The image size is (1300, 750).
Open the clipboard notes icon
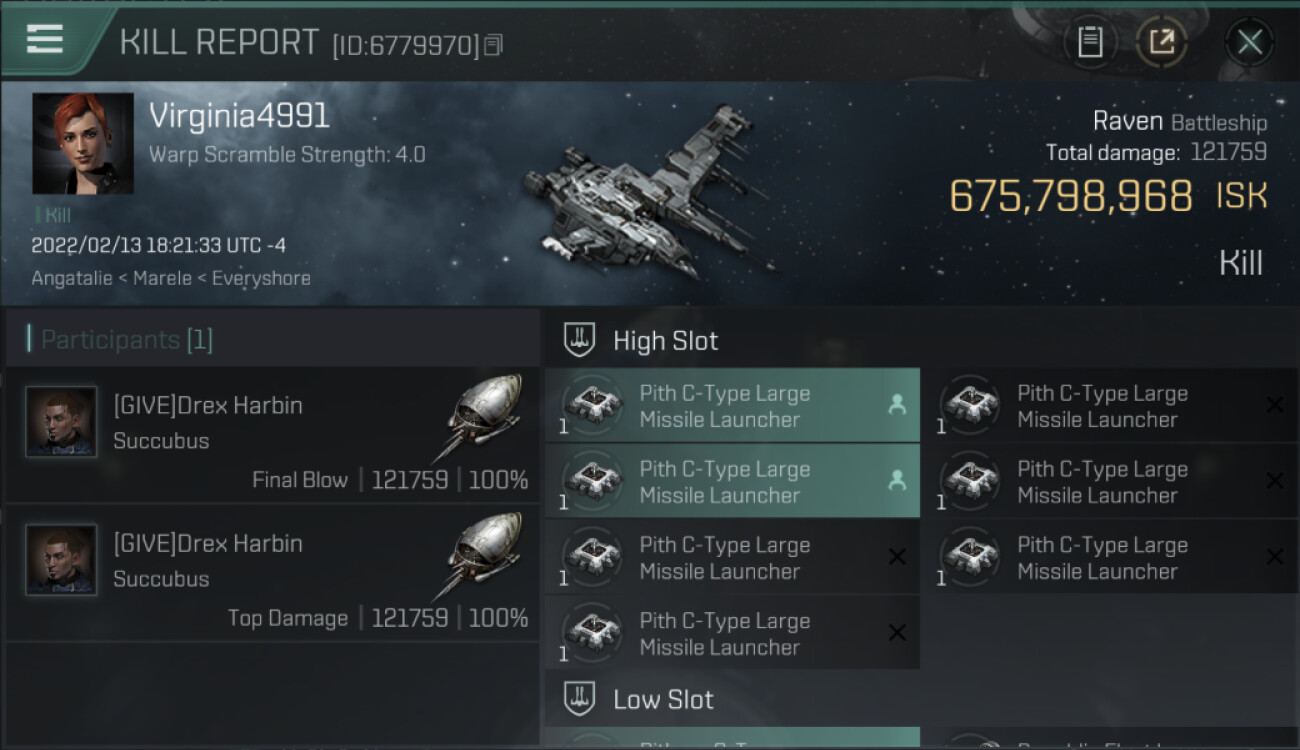tap(1090, 42)
